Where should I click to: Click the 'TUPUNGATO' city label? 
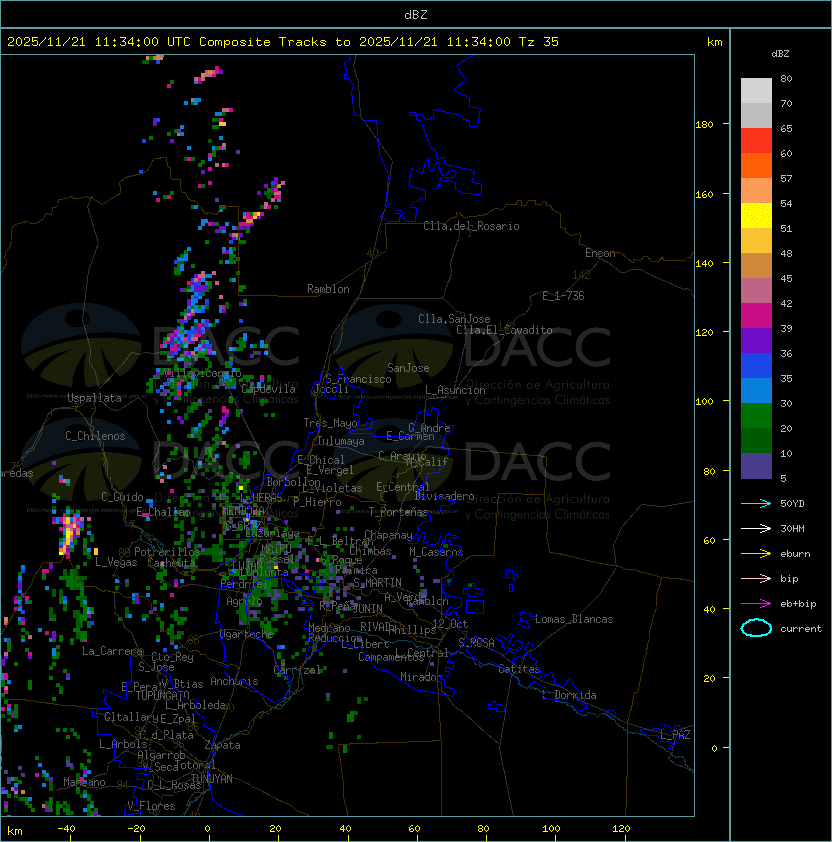(x=162, y=696)
